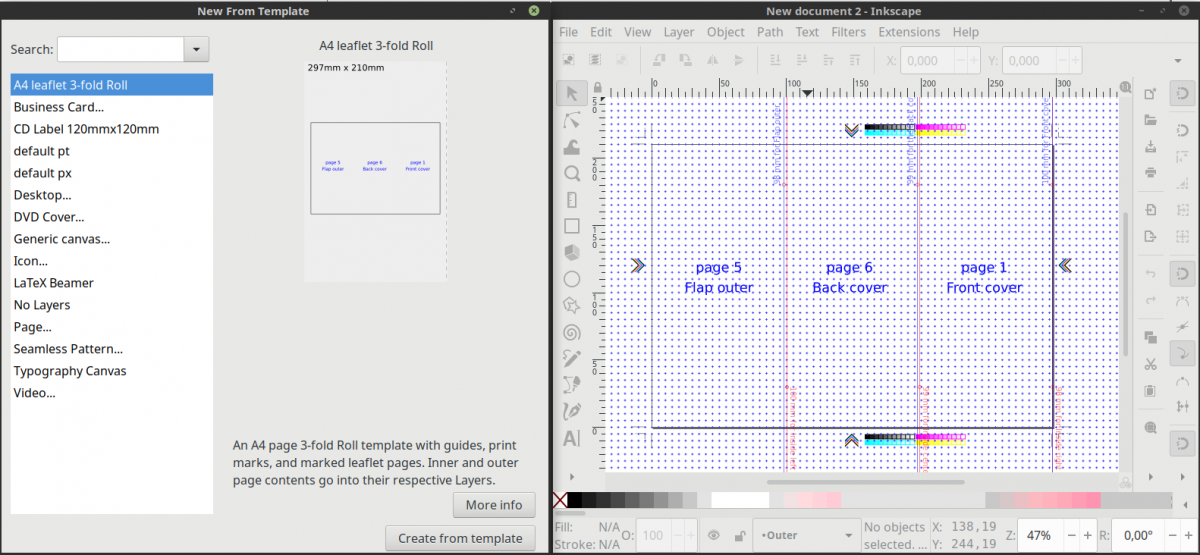This screenshot has height=555, width=1200.
Task: Open the Outer layer dropdown in status bar
Action: pyautogui.click(x=806, y=535)
